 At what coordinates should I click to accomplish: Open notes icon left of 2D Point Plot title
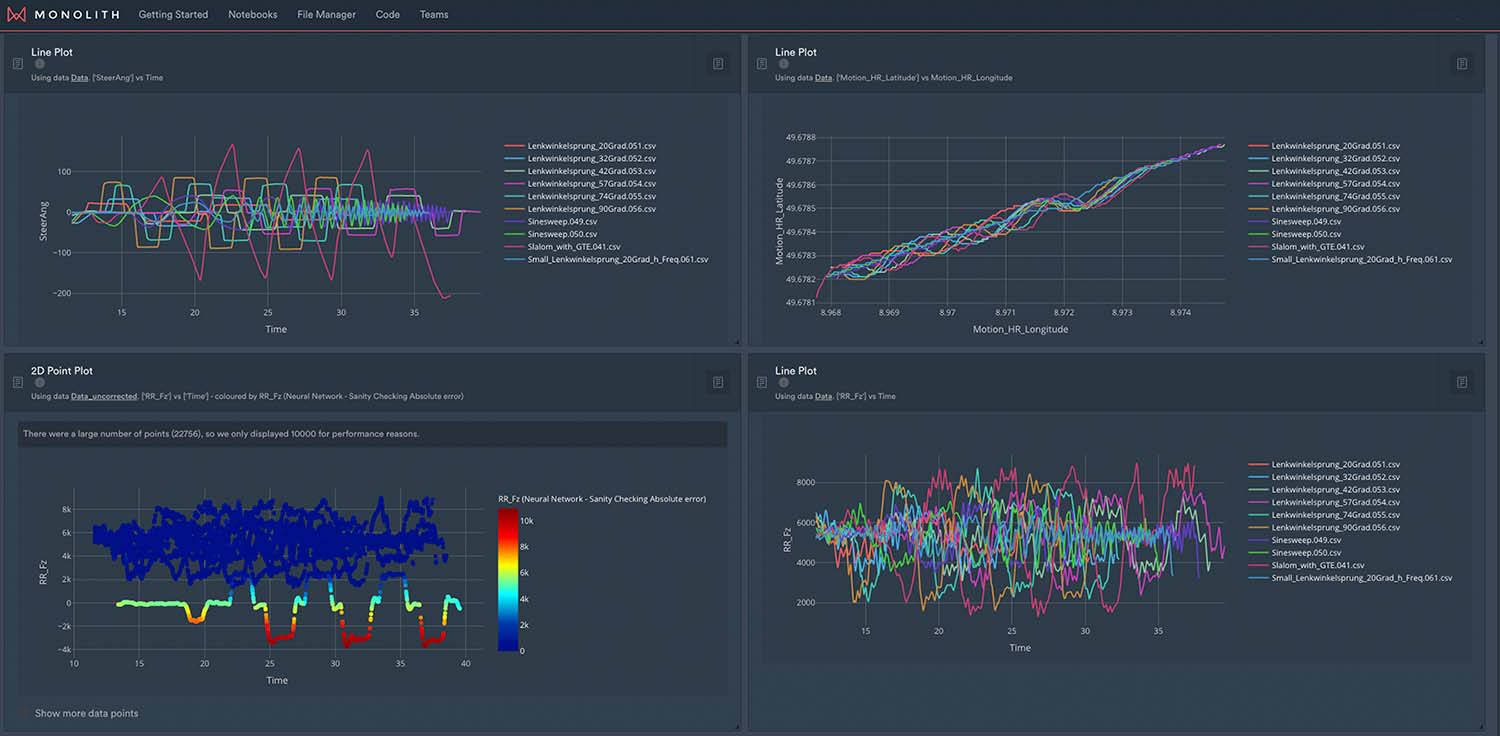tap(18, 383)
